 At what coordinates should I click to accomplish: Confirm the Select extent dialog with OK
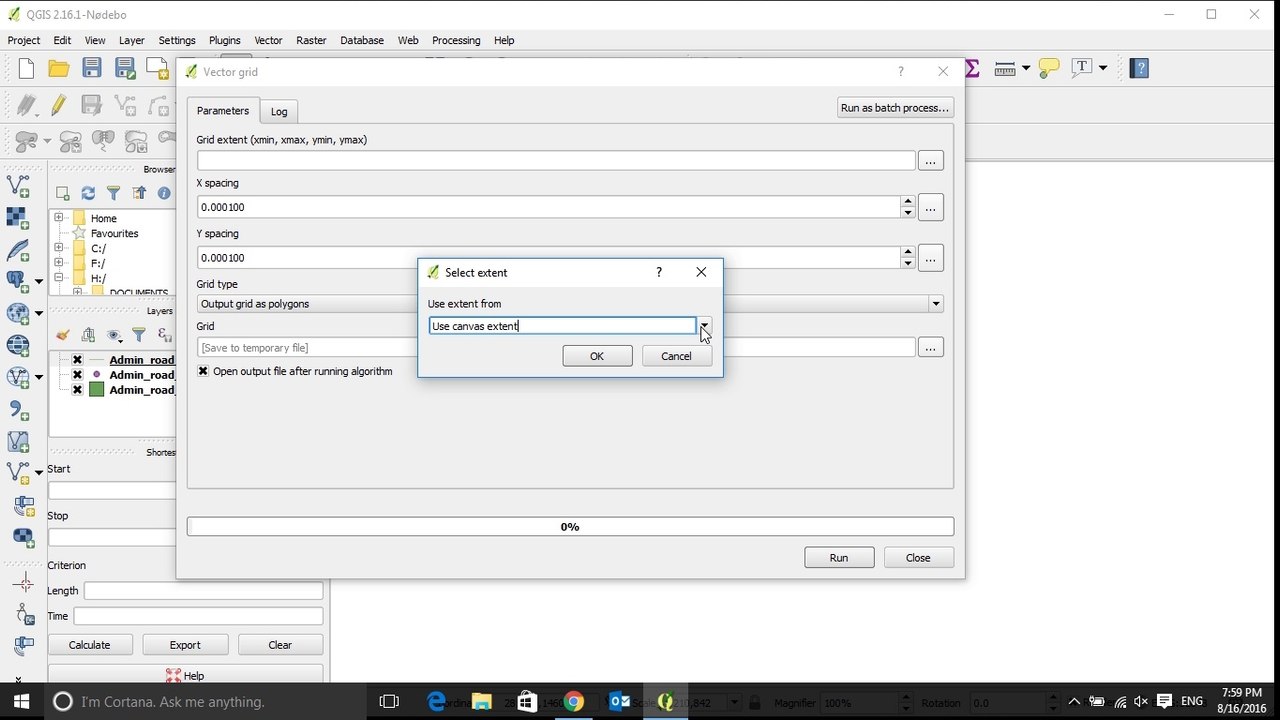[597, 356]
